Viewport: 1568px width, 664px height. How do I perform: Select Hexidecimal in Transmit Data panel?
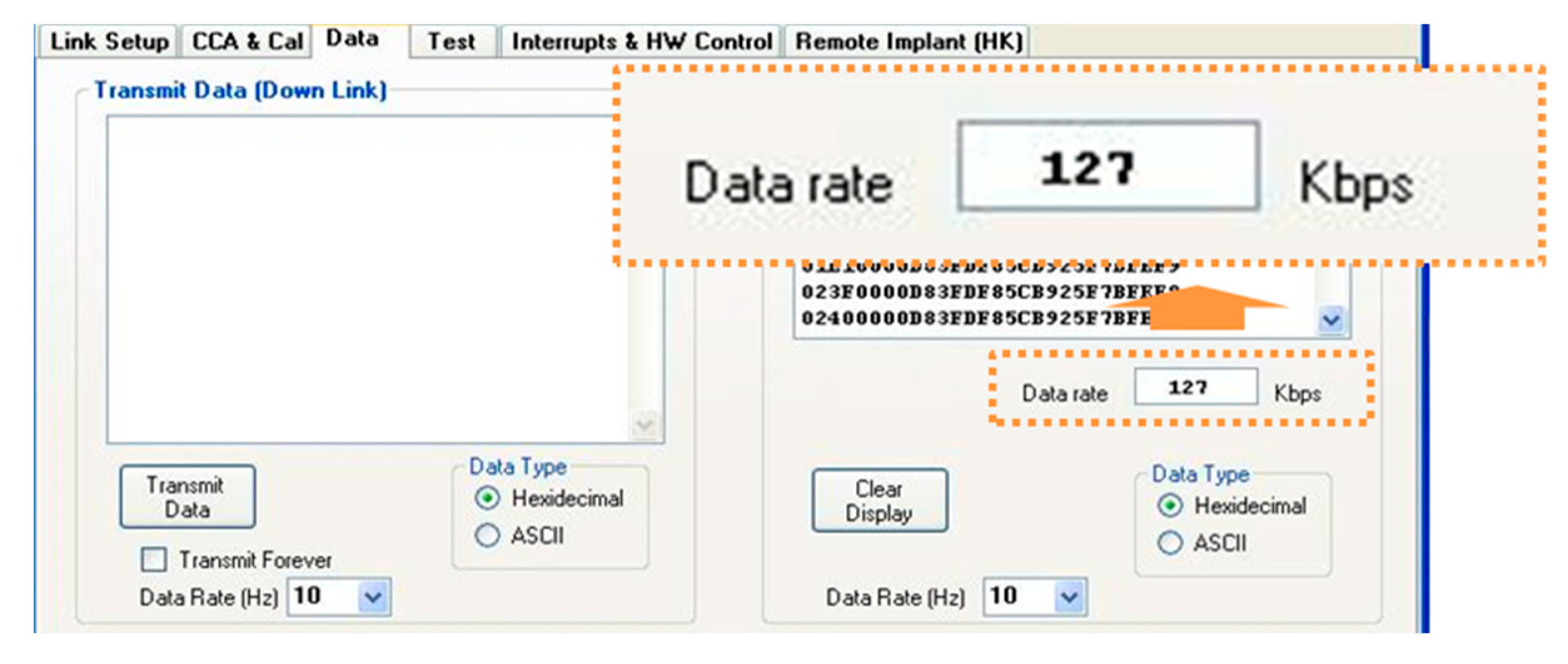pos(487,499)
